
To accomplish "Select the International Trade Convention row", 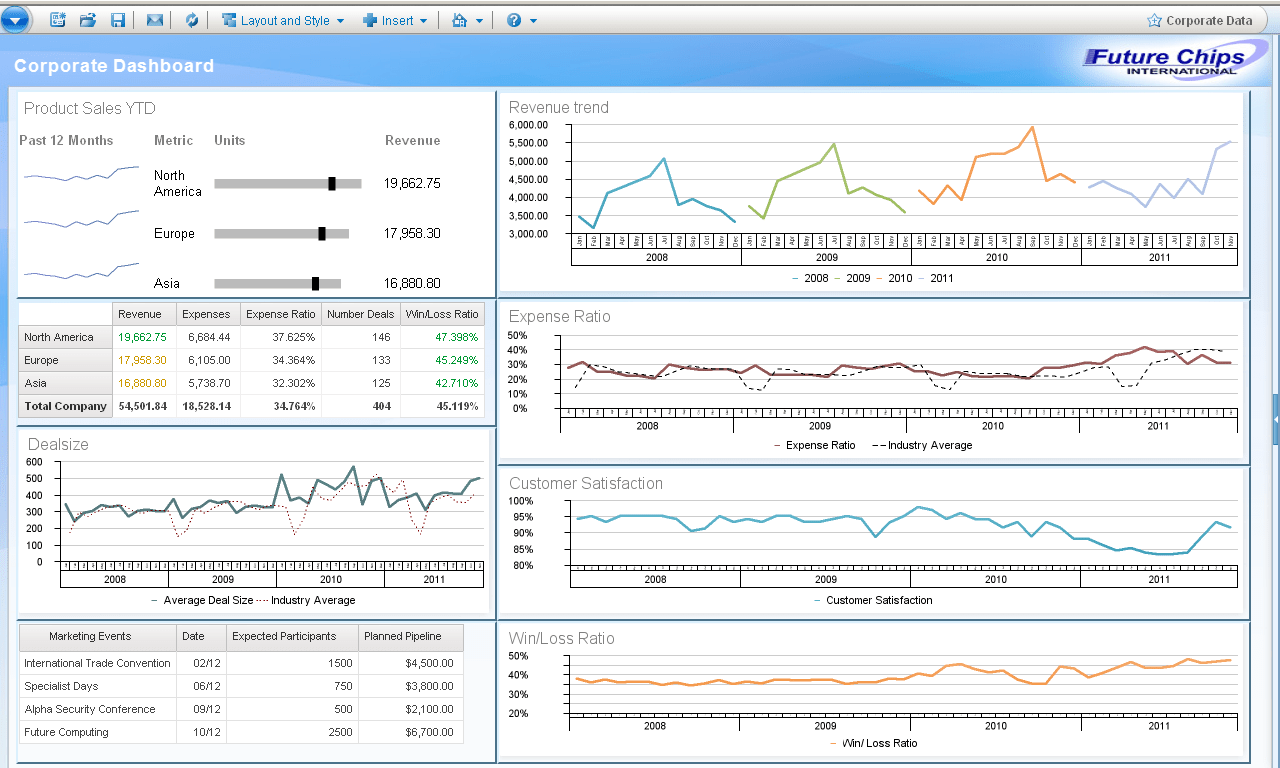I will 97,663.
